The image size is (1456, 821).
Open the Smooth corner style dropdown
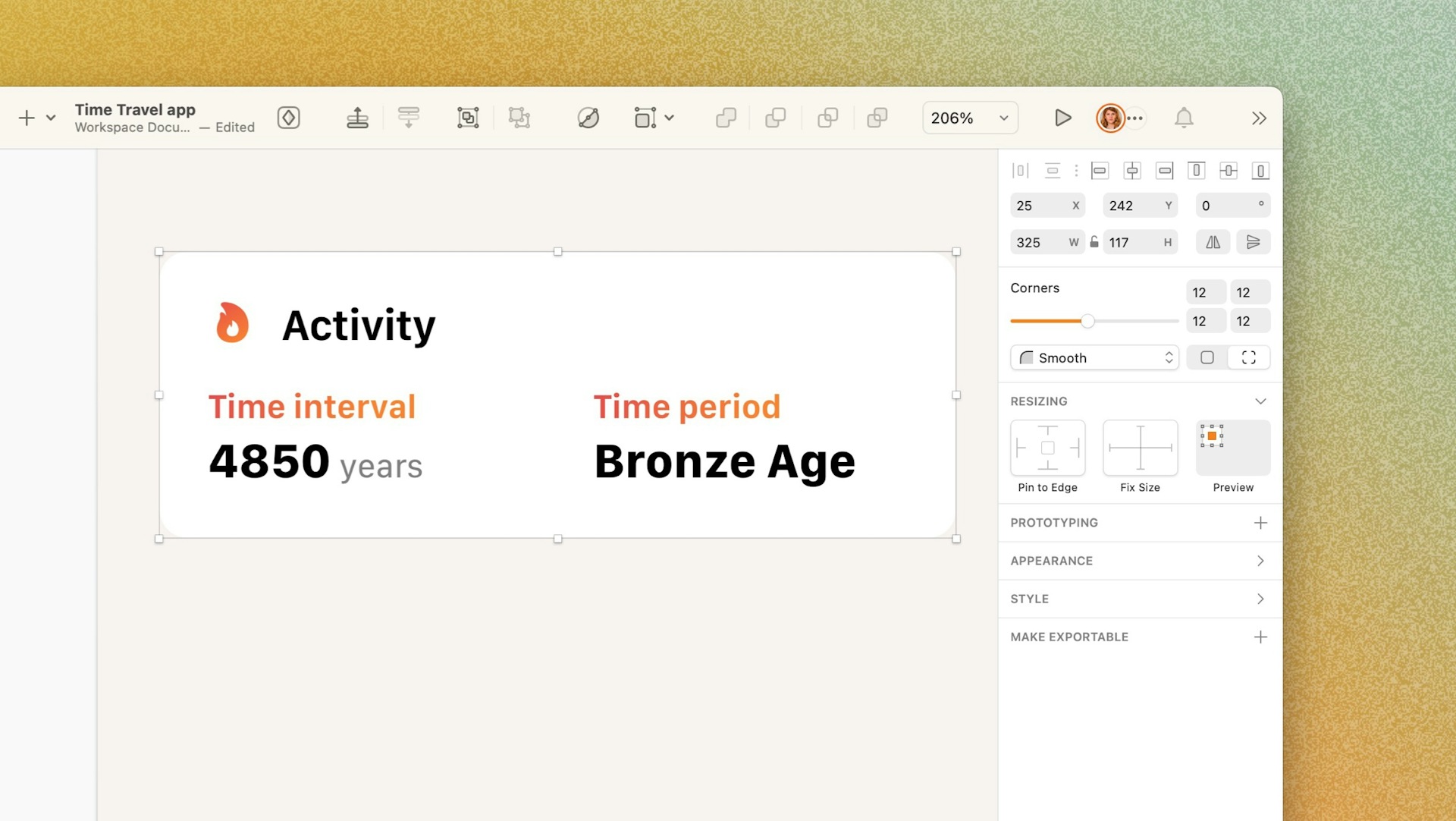(1094, 357)
